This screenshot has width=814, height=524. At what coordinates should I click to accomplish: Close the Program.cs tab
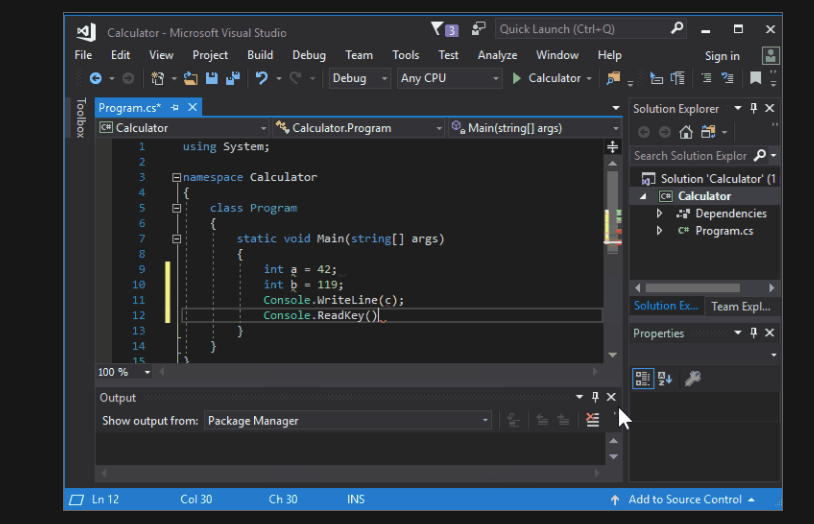193,108
